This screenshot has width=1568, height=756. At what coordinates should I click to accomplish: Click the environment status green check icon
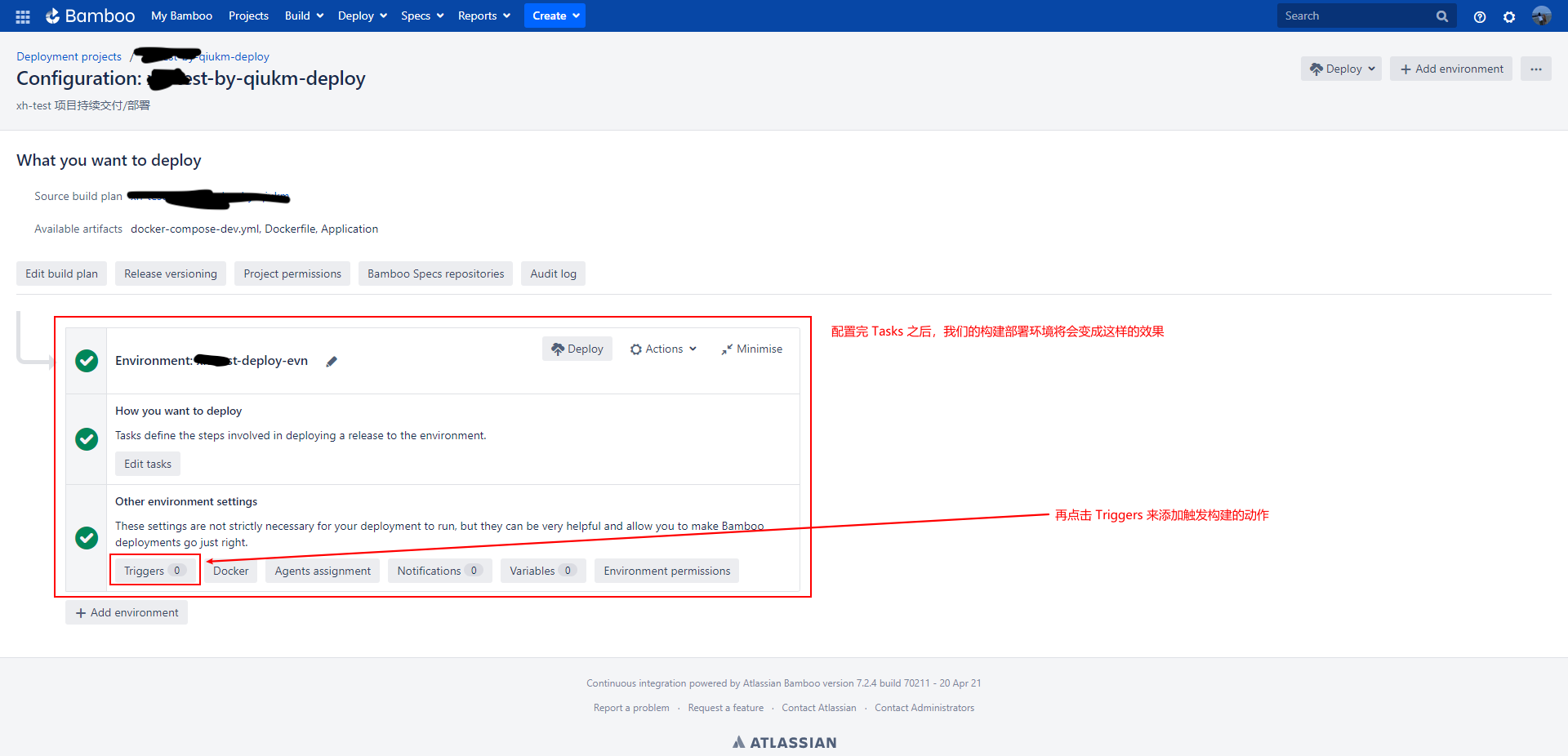click(x=87, y=361)
